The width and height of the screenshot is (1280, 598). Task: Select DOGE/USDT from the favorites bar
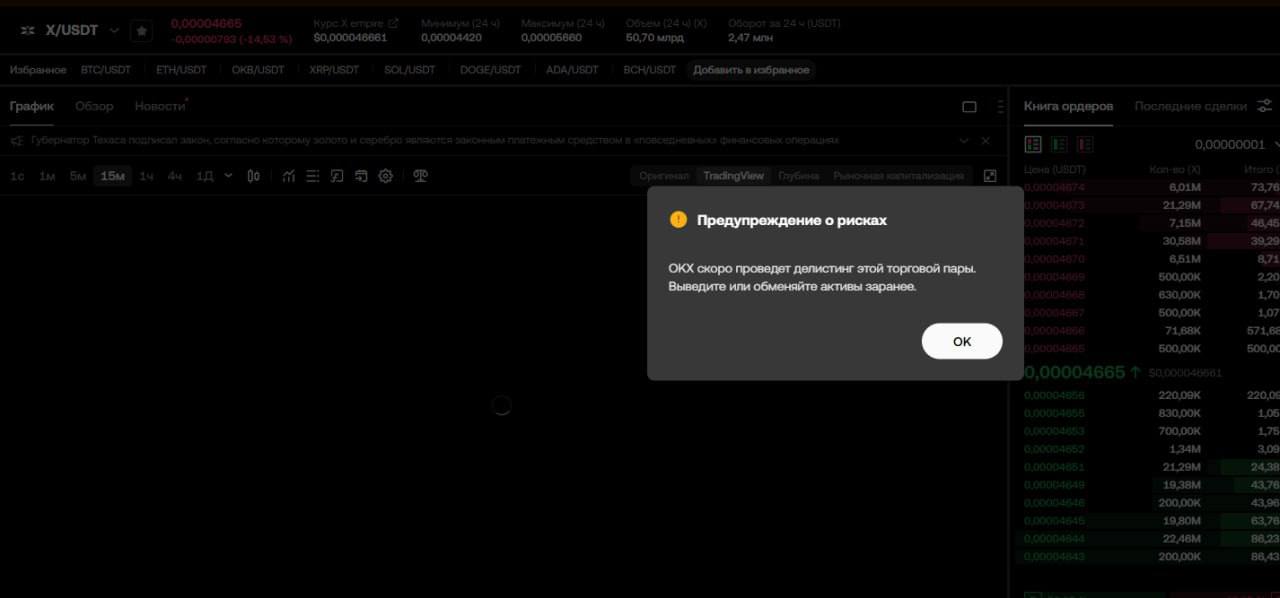pyautogui.click(x=490, y=70)
